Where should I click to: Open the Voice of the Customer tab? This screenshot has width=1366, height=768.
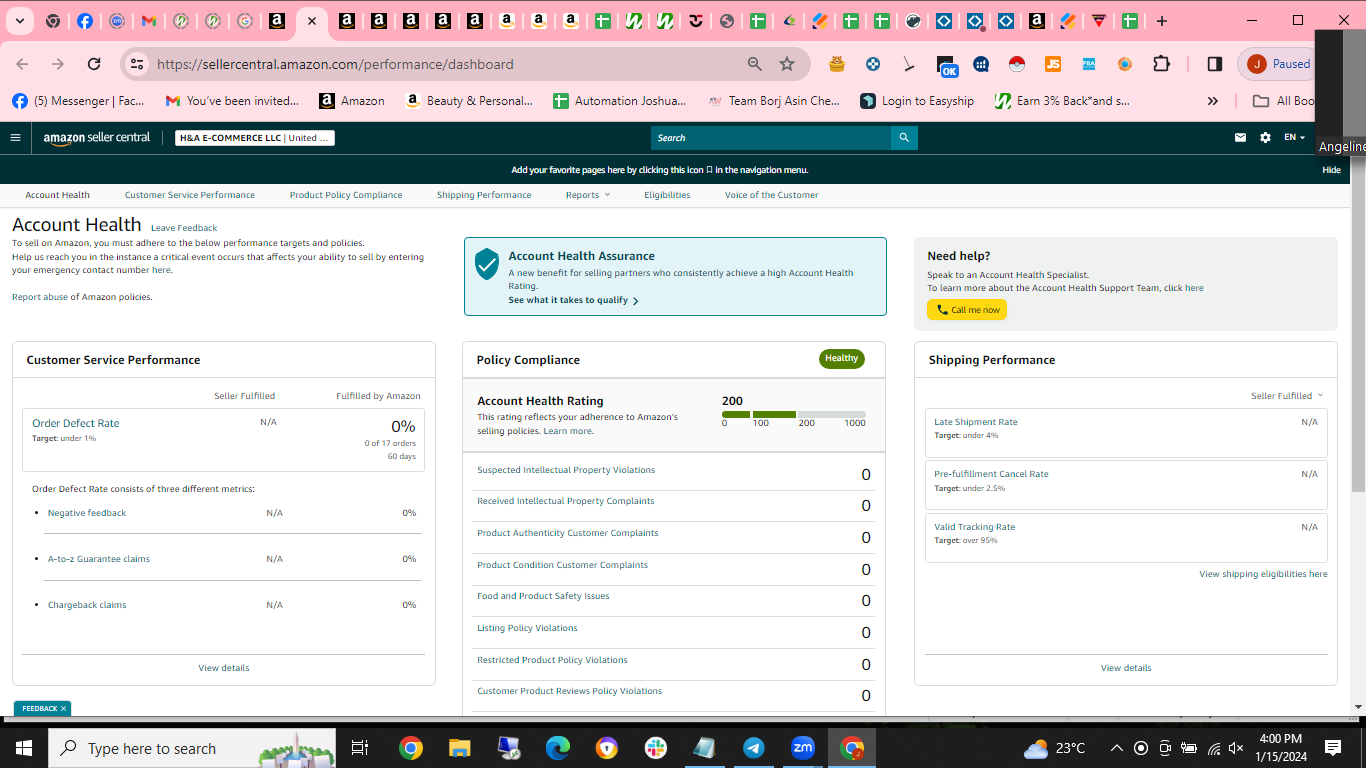click(x=772, y=195)
